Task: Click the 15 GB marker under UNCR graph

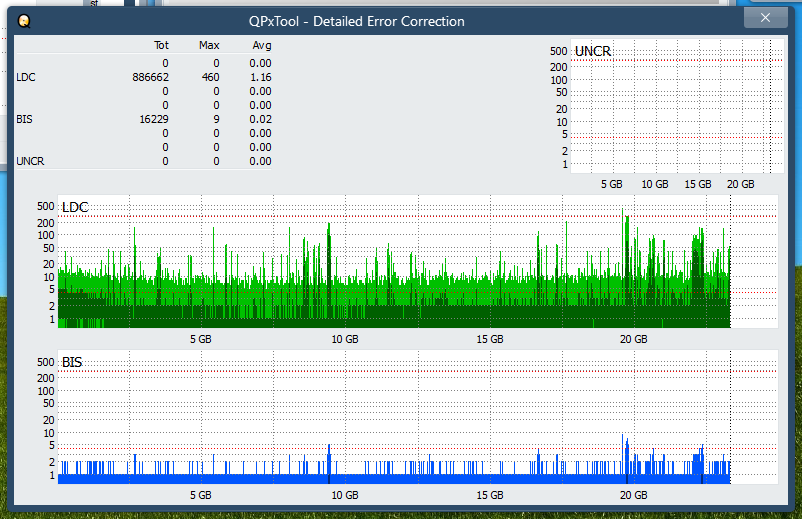Action: (x=697, y=185)
